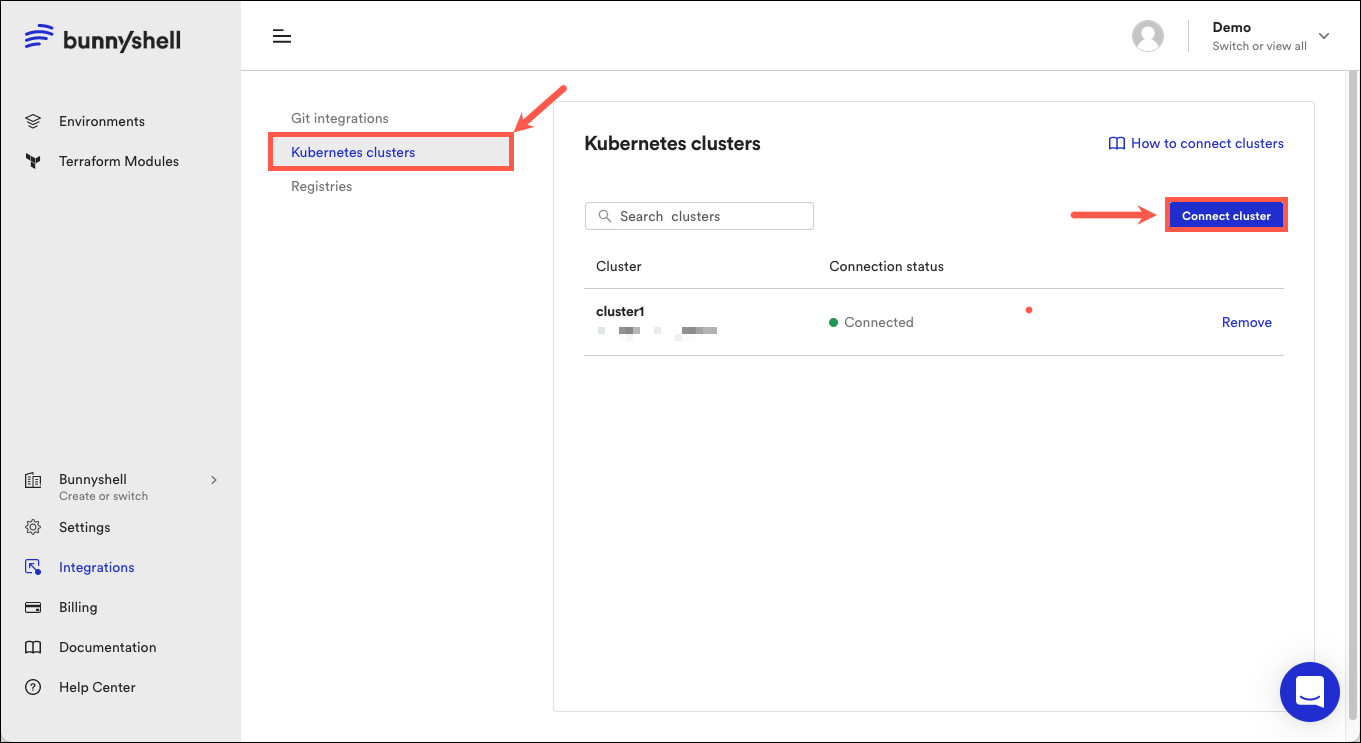This screenshot has width=1361, height=743.
Task: Click the user avatar icon
Action: coord(1148,36)
